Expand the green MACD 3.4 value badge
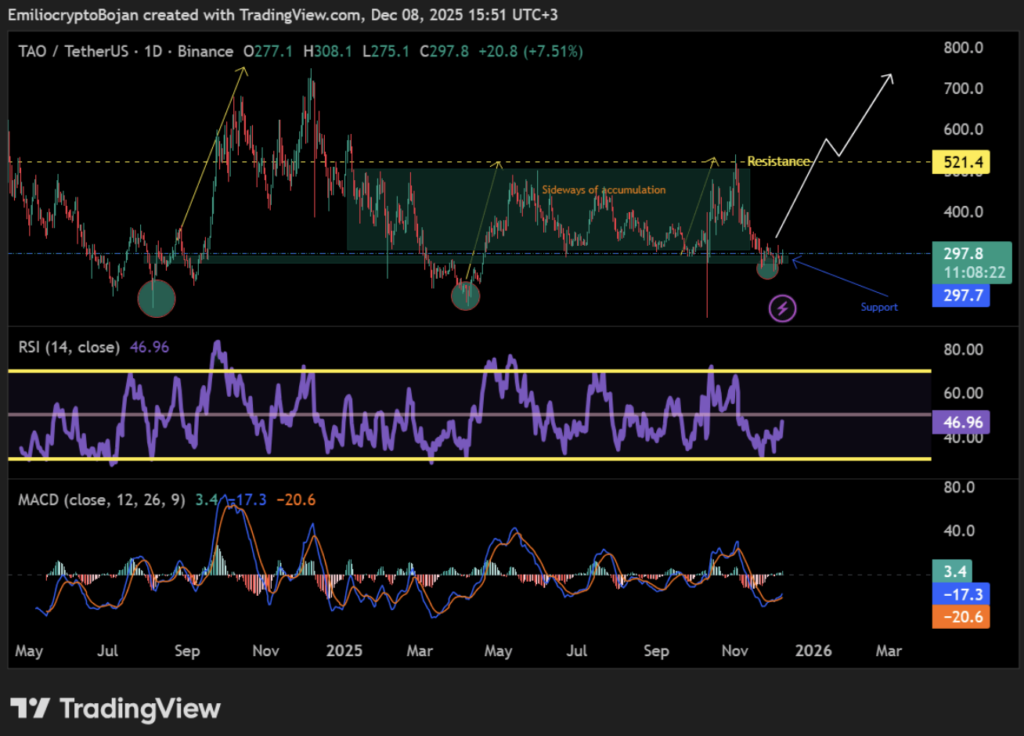This screenshot has height=736, width=1024. point(954,571)
